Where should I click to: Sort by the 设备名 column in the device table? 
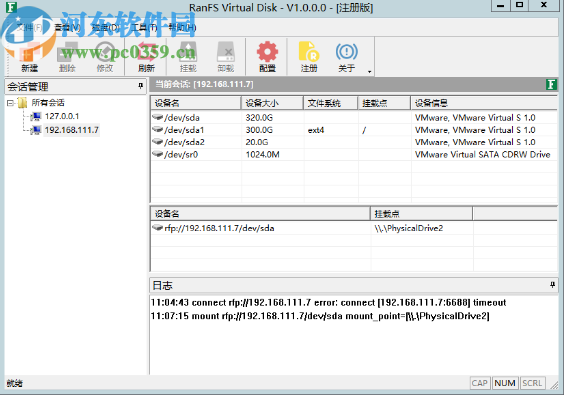pos(196,103)
